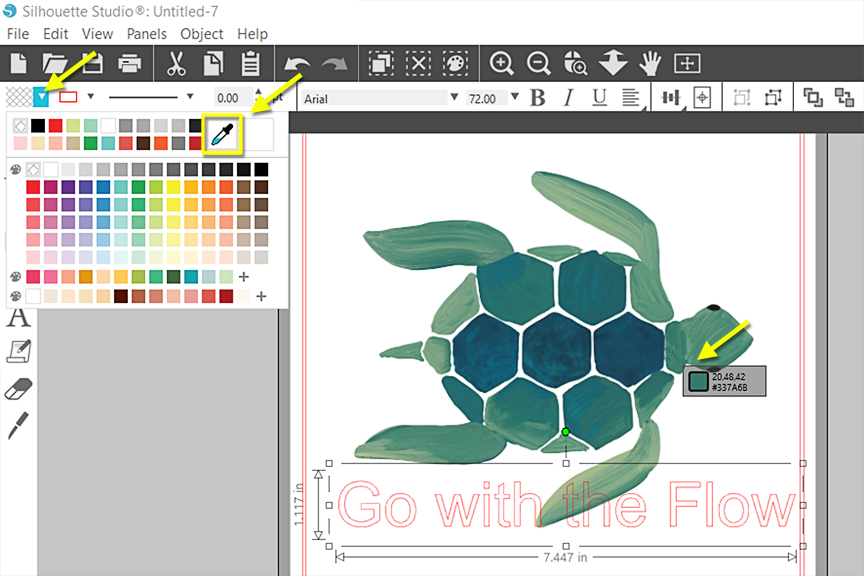Click the font size 72.00 field
The height and width of the screenshot is (576, 864).
[x=487, y=98]
